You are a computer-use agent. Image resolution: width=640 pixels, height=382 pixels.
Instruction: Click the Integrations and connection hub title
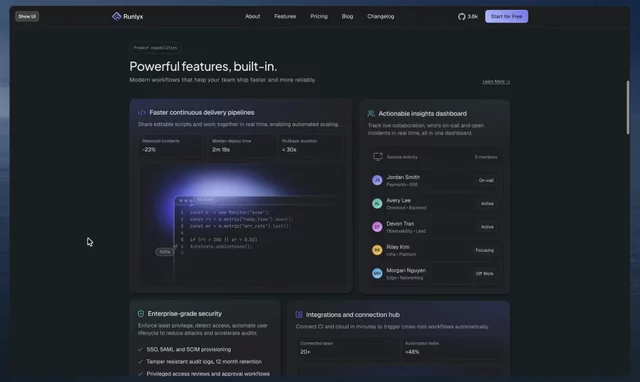click(353, 315)
